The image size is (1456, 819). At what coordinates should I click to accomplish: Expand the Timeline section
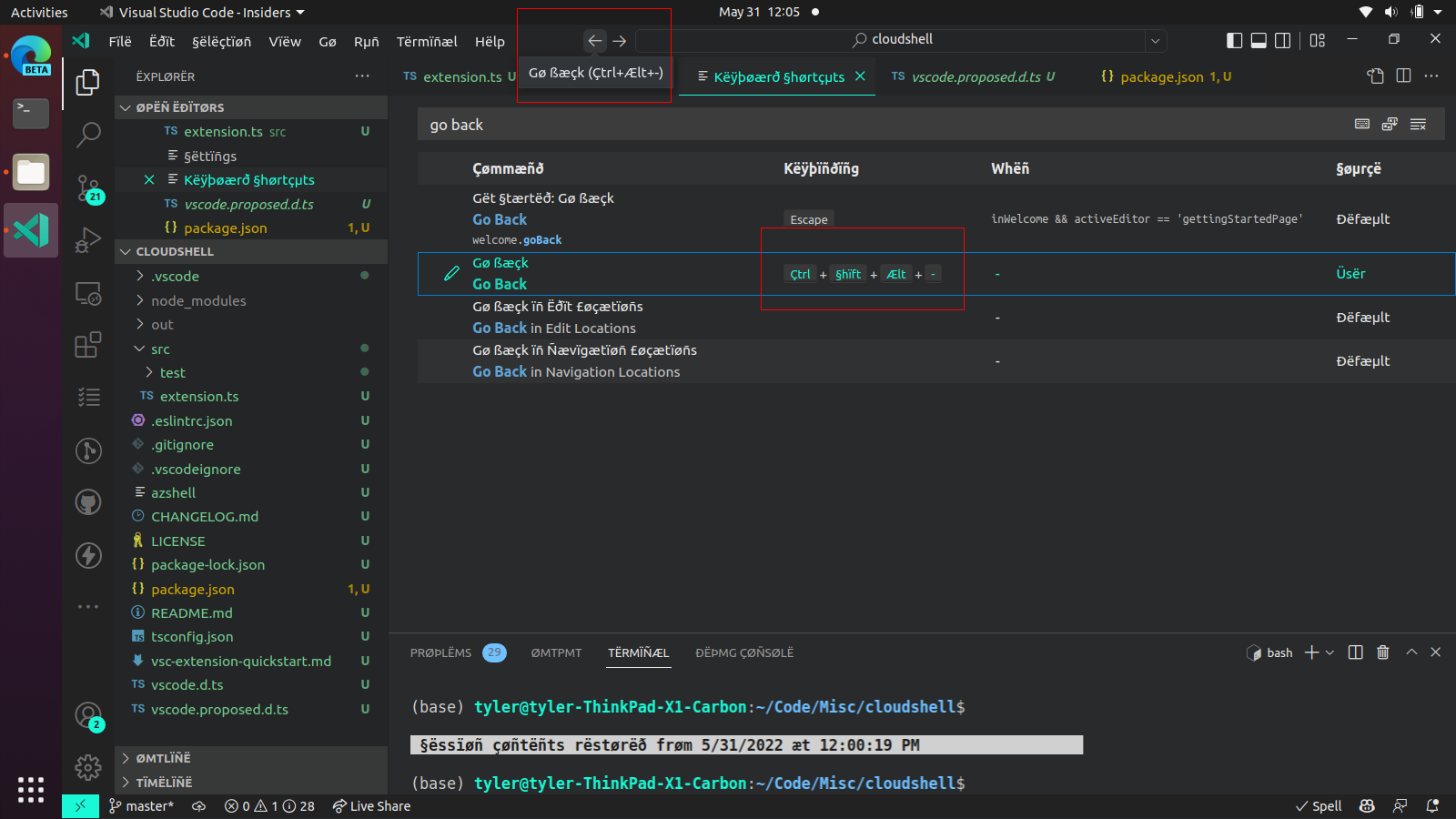tap(251, 783)
